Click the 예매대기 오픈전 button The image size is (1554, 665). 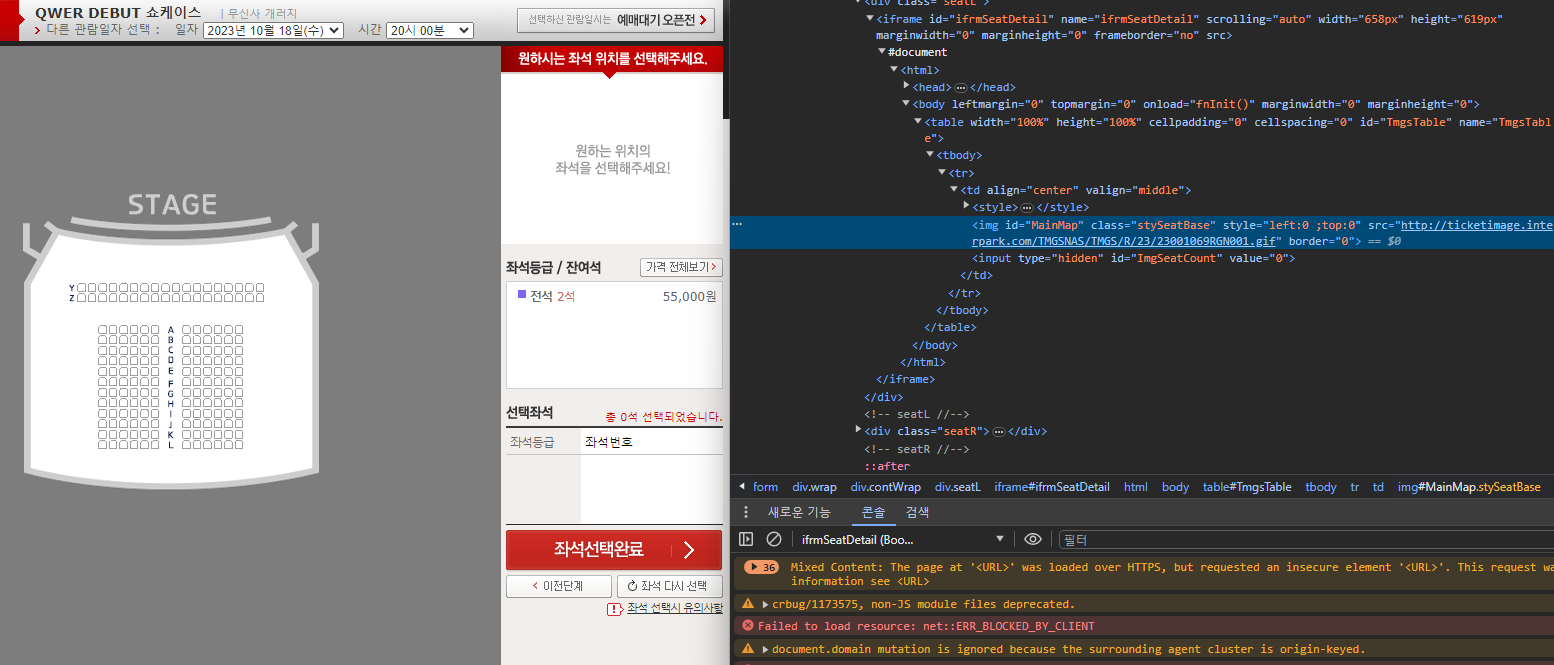[616, 19]
